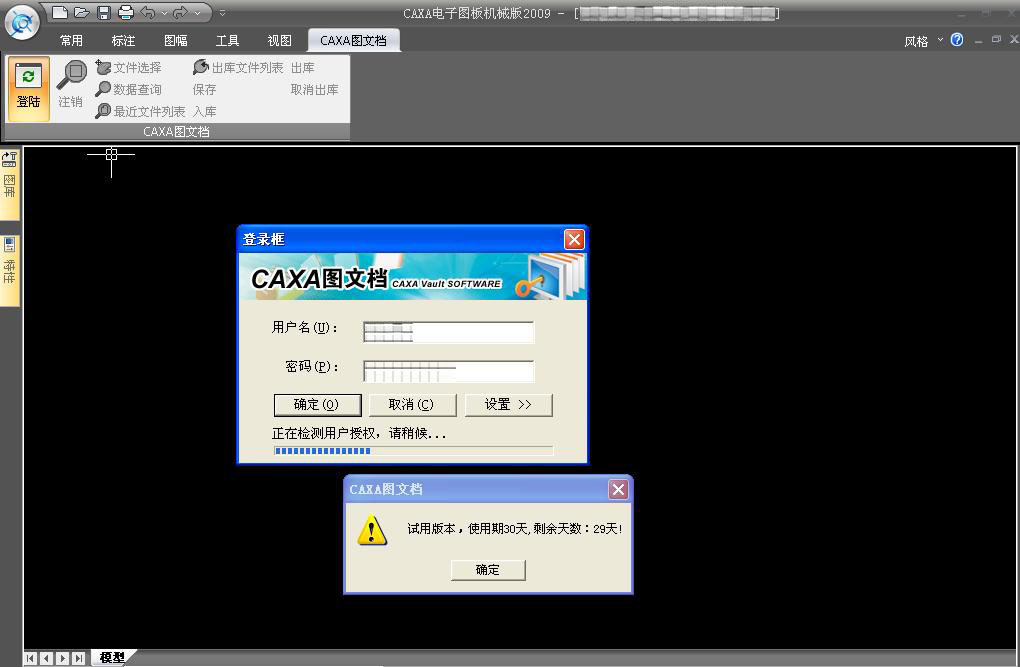
Task: Click 取消(C) in the login dialog
Action: [x=412, y=404]
